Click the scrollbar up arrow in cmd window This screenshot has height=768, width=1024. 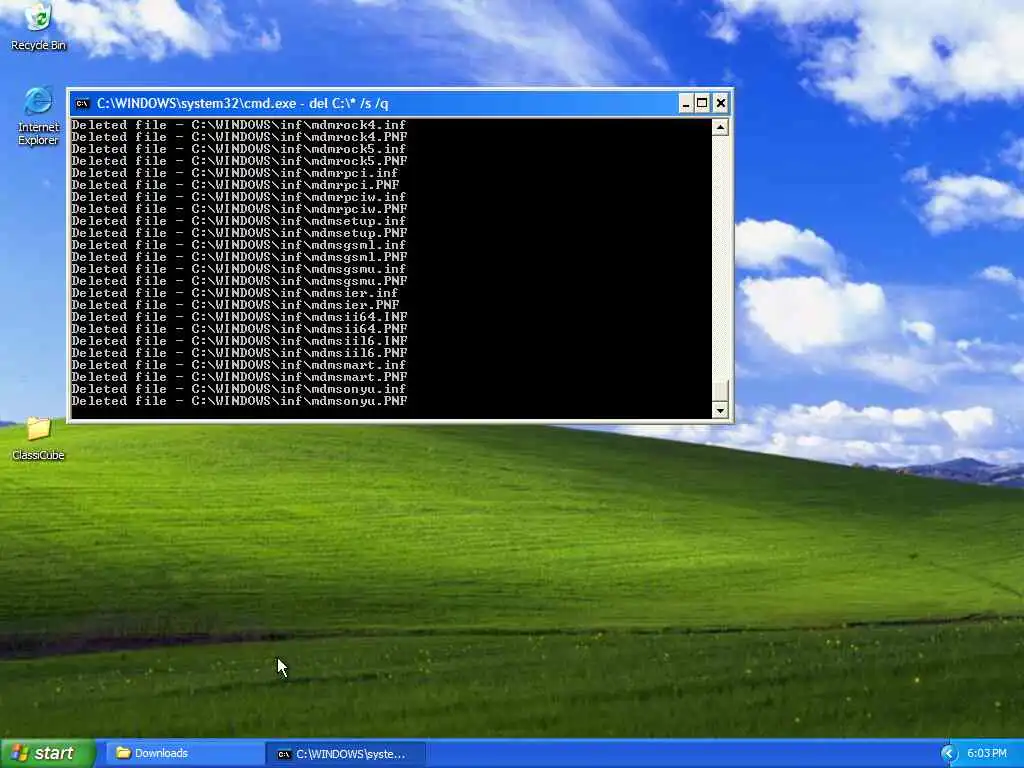(720, 127)
